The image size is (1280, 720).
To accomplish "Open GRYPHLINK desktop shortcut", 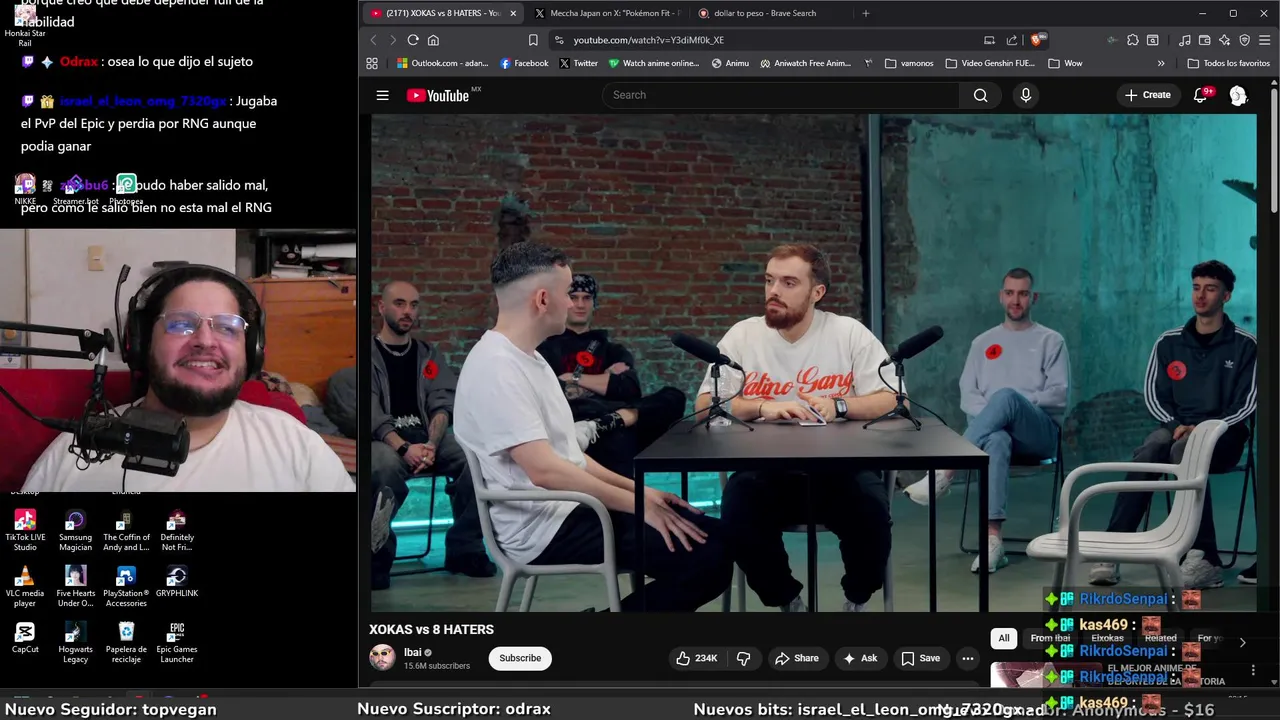I will (x=177, y=582).
